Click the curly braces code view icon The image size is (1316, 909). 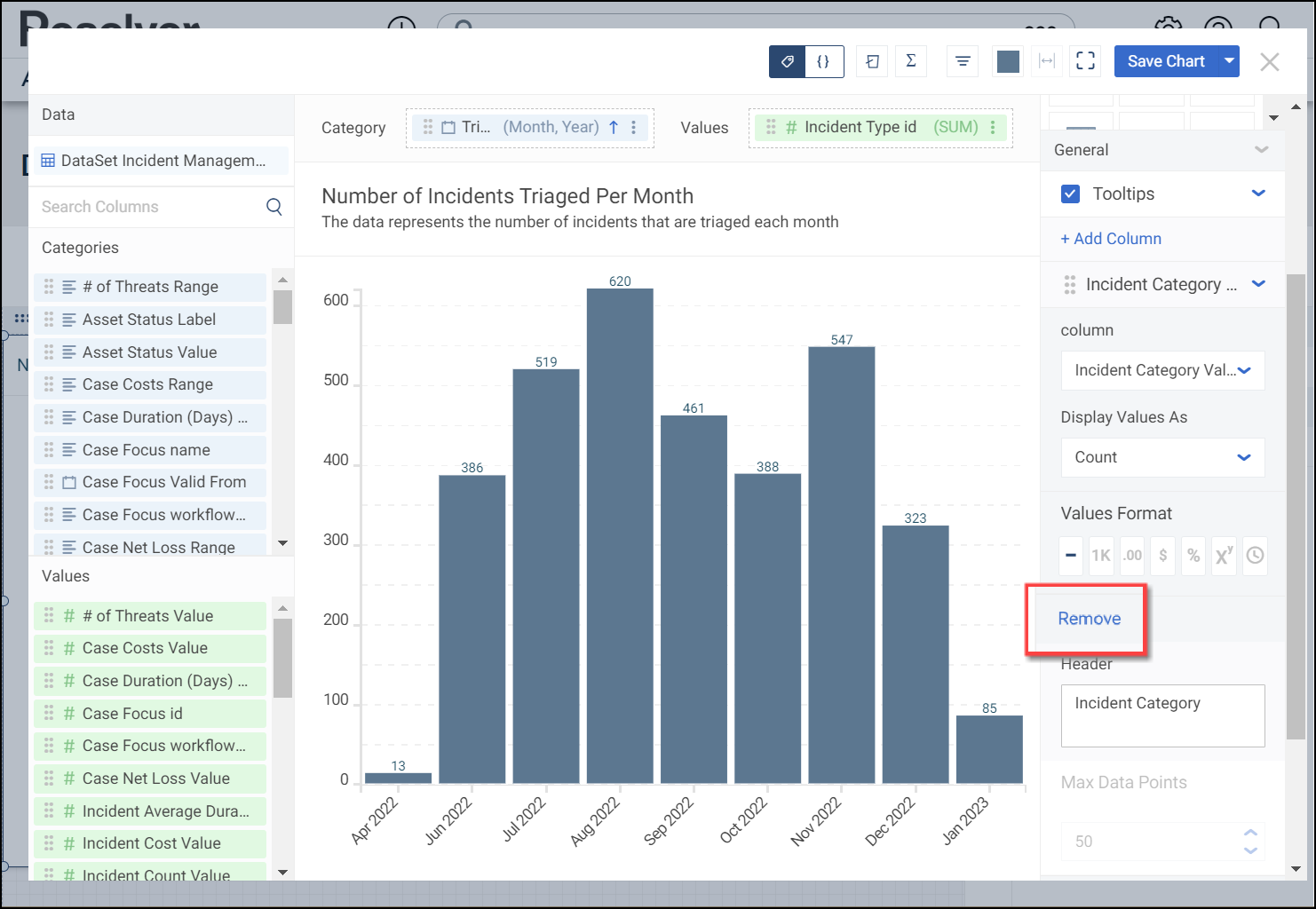823,61
